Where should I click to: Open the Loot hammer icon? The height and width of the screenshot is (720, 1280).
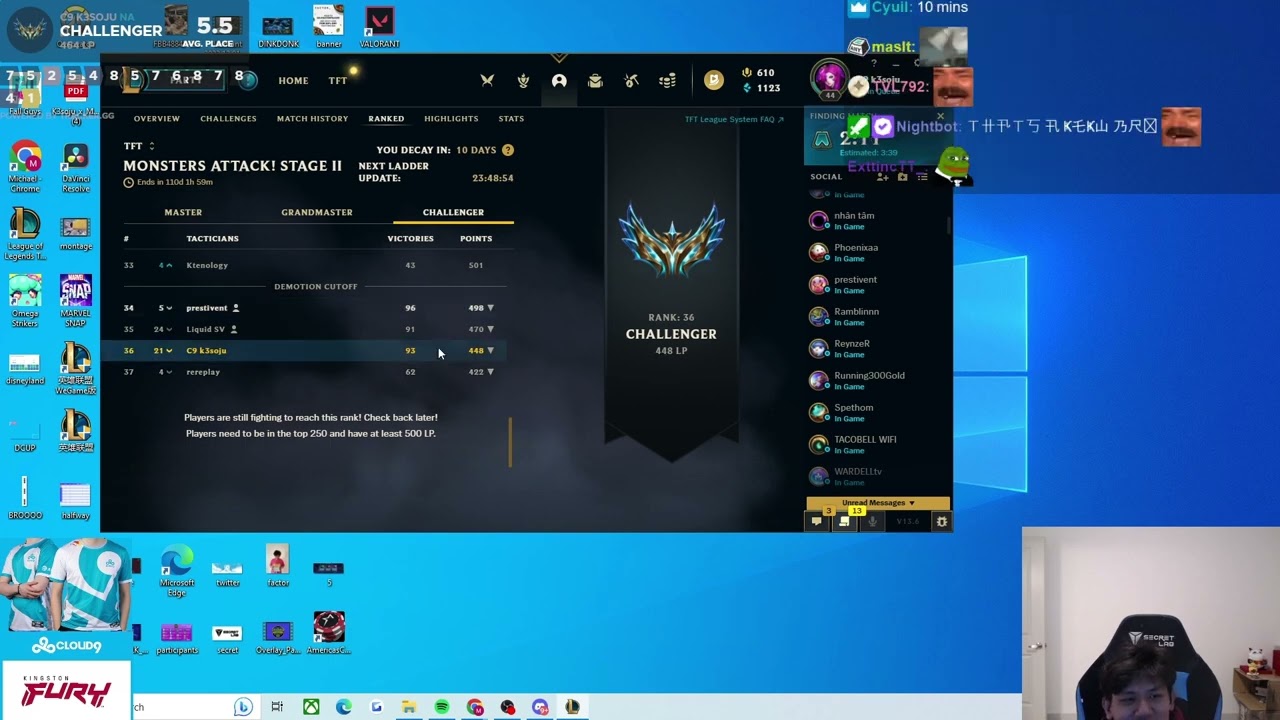pyautogui.click(x=631, y=81)
